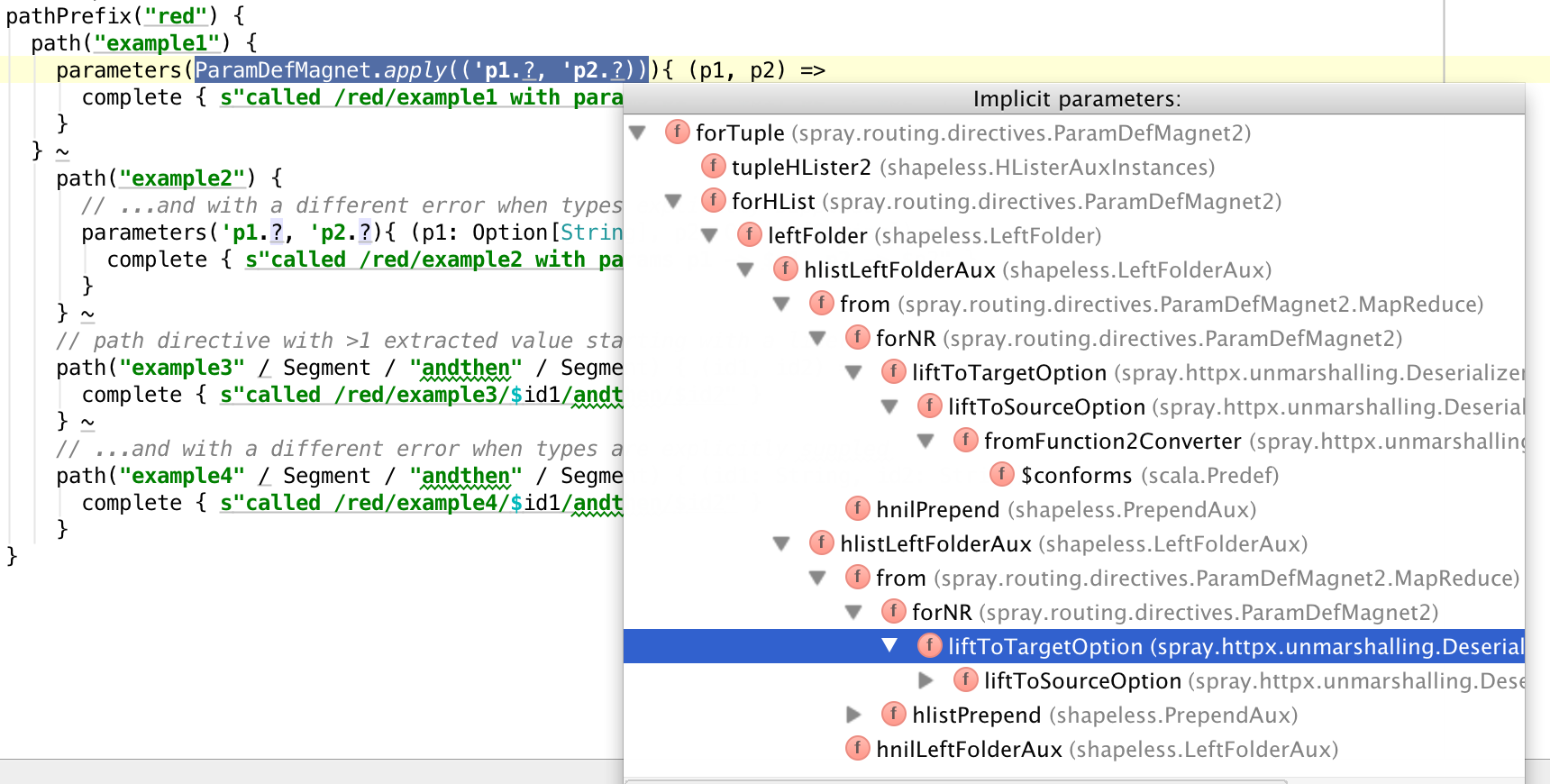Collapse the forHList tree node

coord(674,201)
